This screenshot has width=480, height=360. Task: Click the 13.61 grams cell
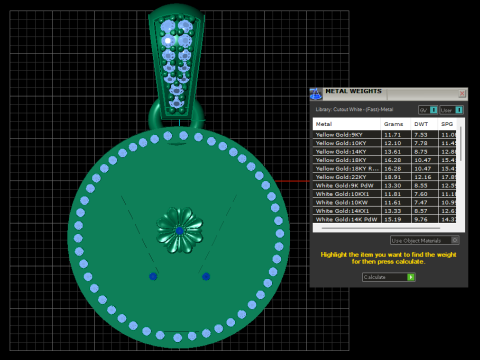(x=396, y=152)
